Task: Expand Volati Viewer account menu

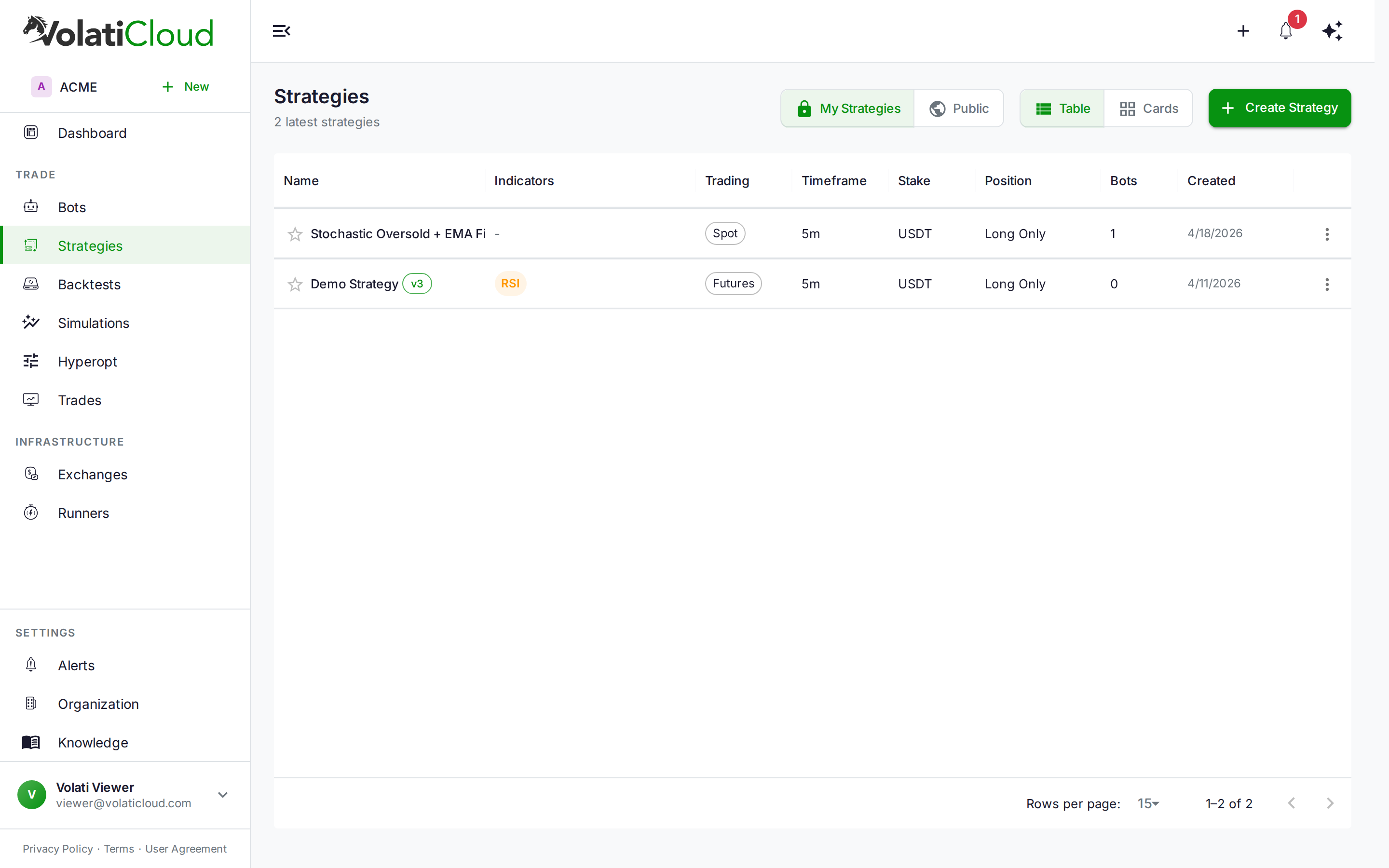Action: 223,795
